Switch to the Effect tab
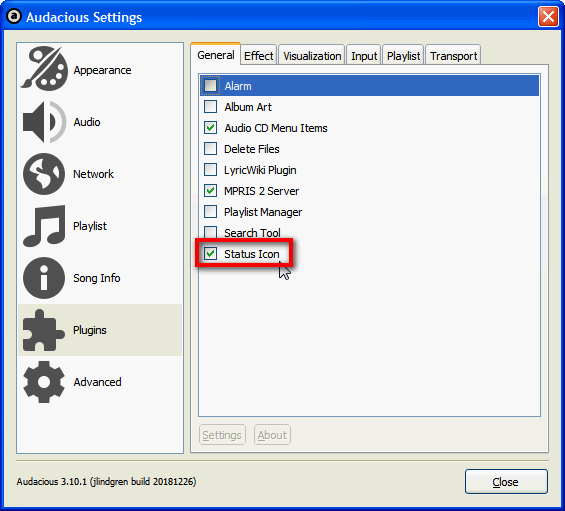The height and width of the screenshot is (511, 565). coord(258,56)
